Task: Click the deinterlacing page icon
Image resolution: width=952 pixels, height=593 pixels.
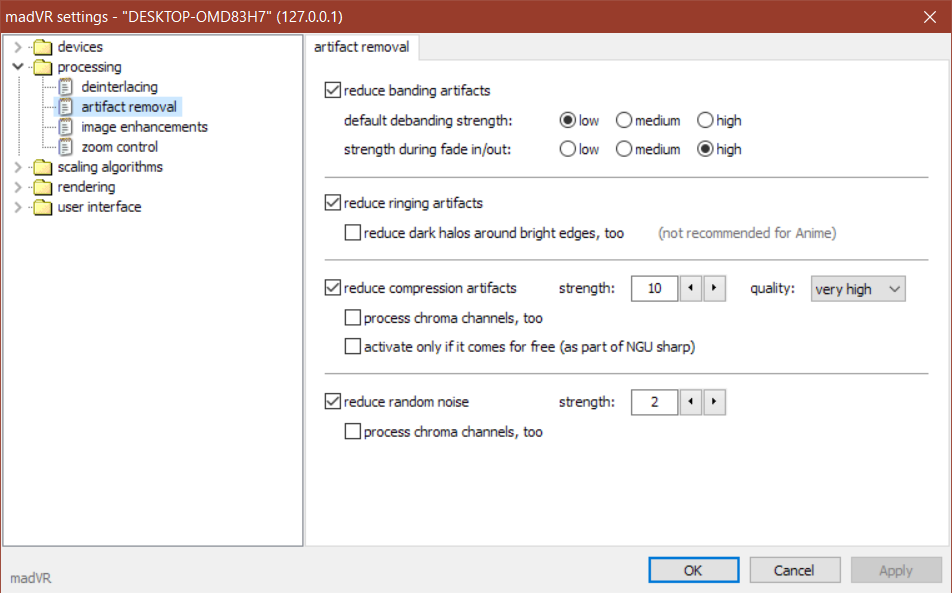Action: pyautogui.click(x=65, y=87)
